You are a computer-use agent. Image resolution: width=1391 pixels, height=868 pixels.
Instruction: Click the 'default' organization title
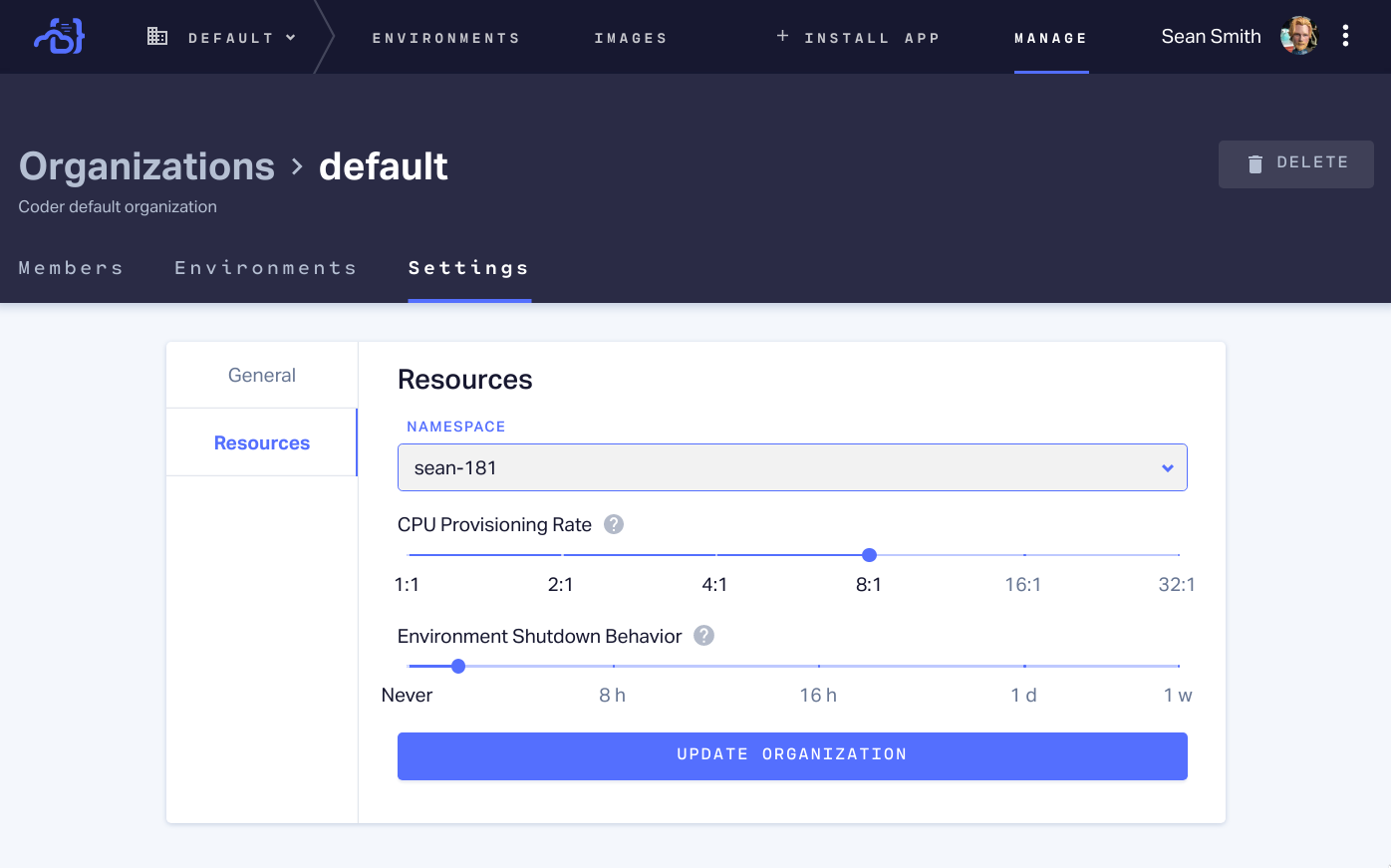click(x=384, y=166)
